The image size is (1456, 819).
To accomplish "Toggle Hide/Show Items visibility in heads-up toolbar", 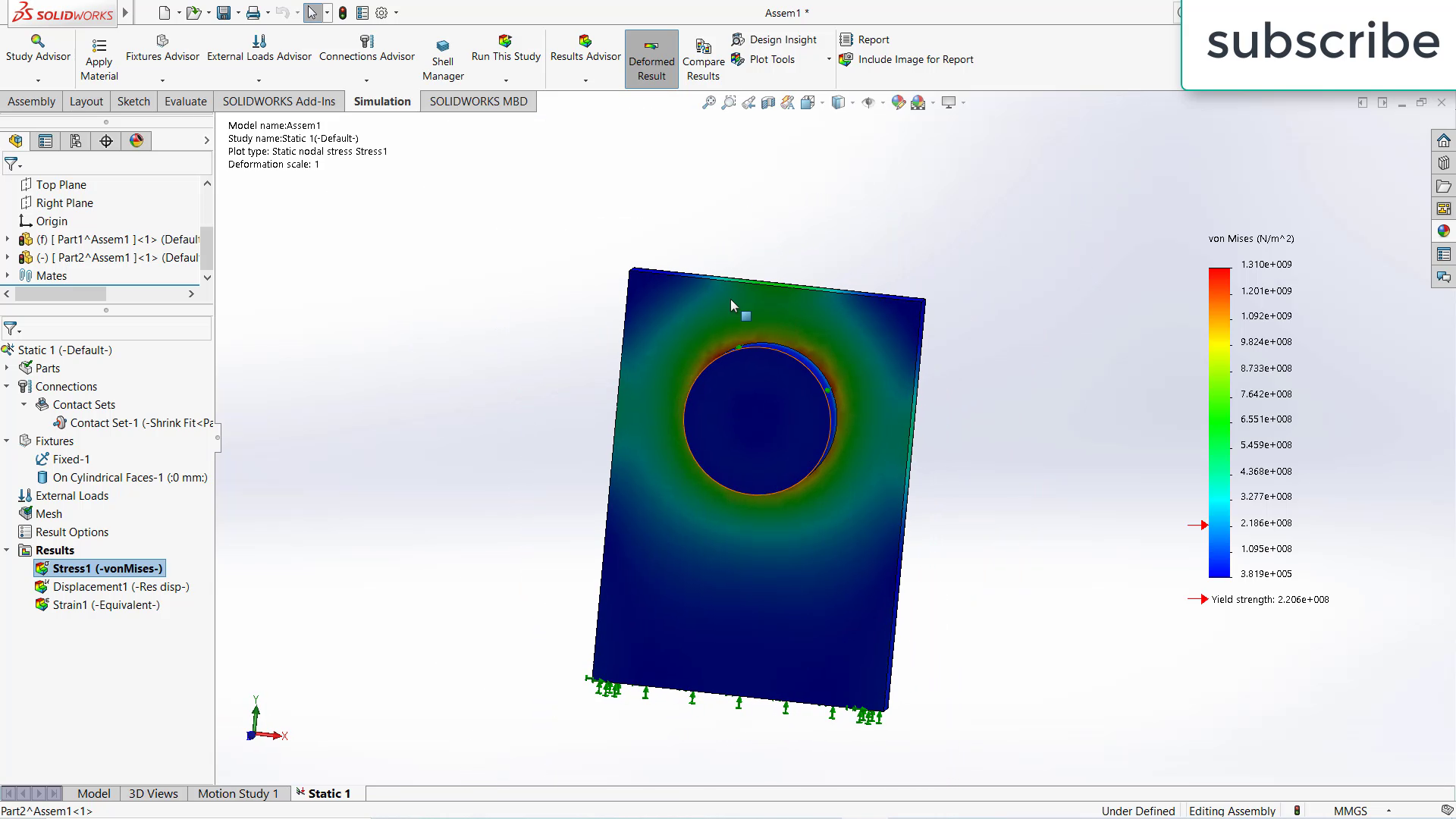I will point(870,102).
